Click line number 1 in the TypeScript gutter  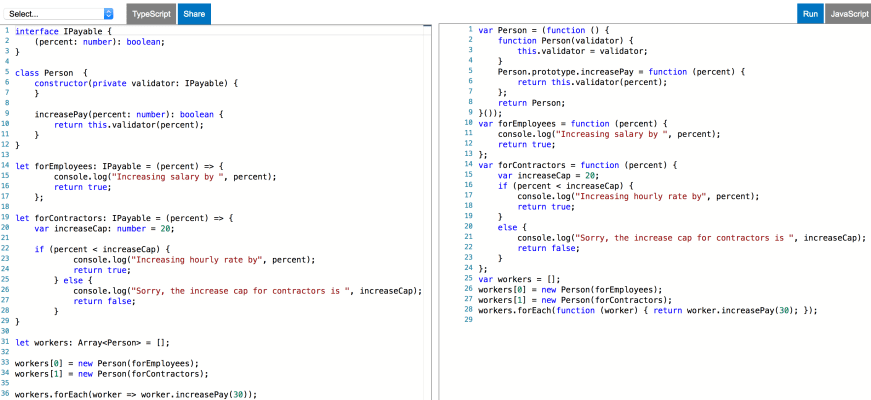tap(6, 31)
